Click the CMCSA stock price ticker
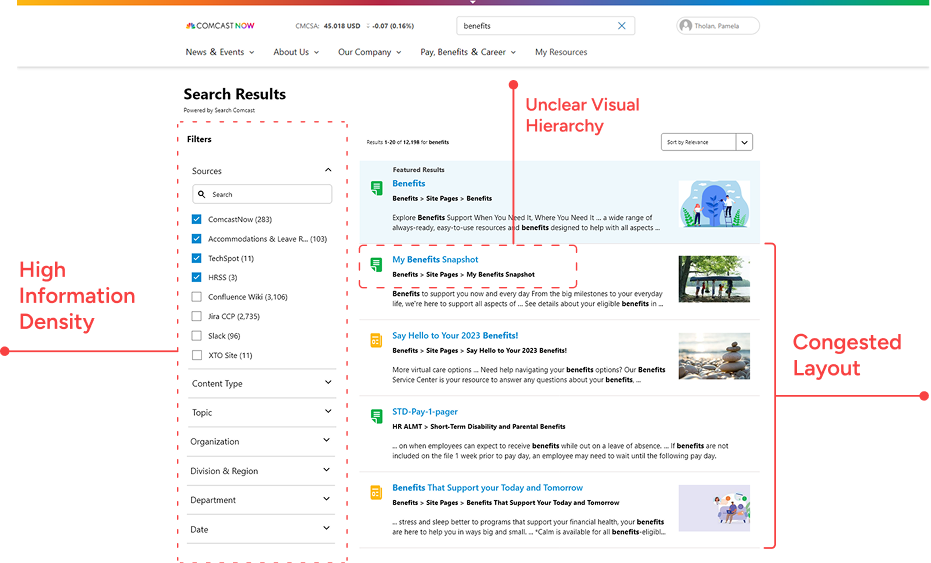 coord(354,26)
